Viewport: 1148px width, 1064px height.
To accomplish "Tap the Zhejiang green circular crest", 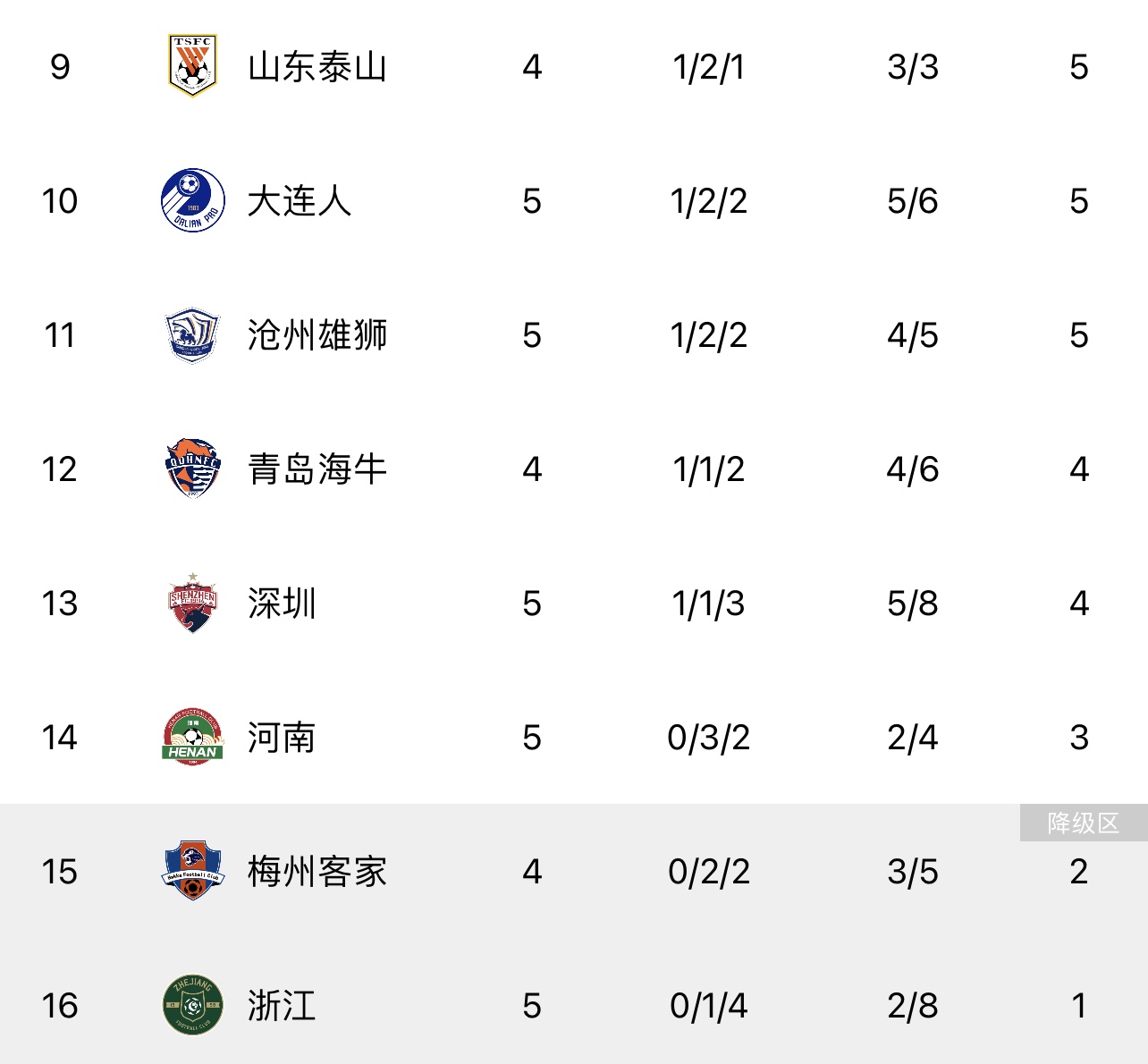I will pos(192,1005).
